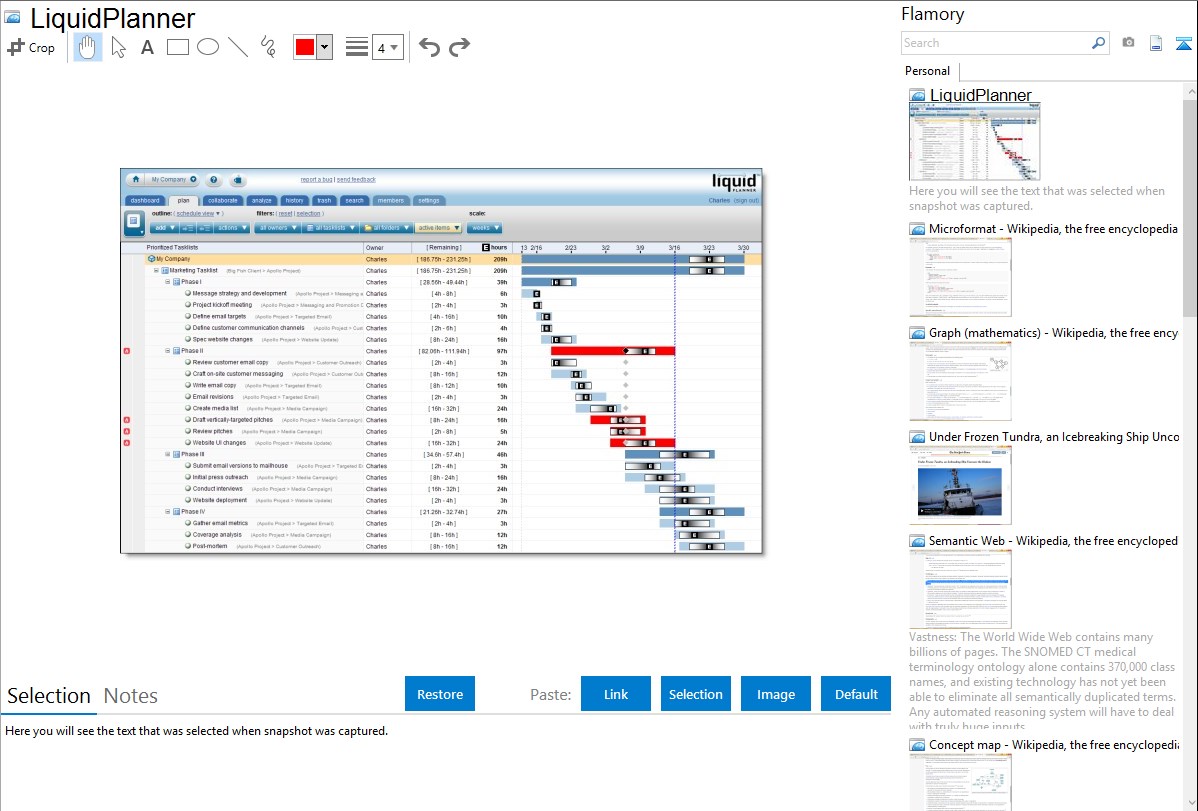1198x811 pixels.
Task: Click the red annotation color swatch
Action: coord(305,47)
